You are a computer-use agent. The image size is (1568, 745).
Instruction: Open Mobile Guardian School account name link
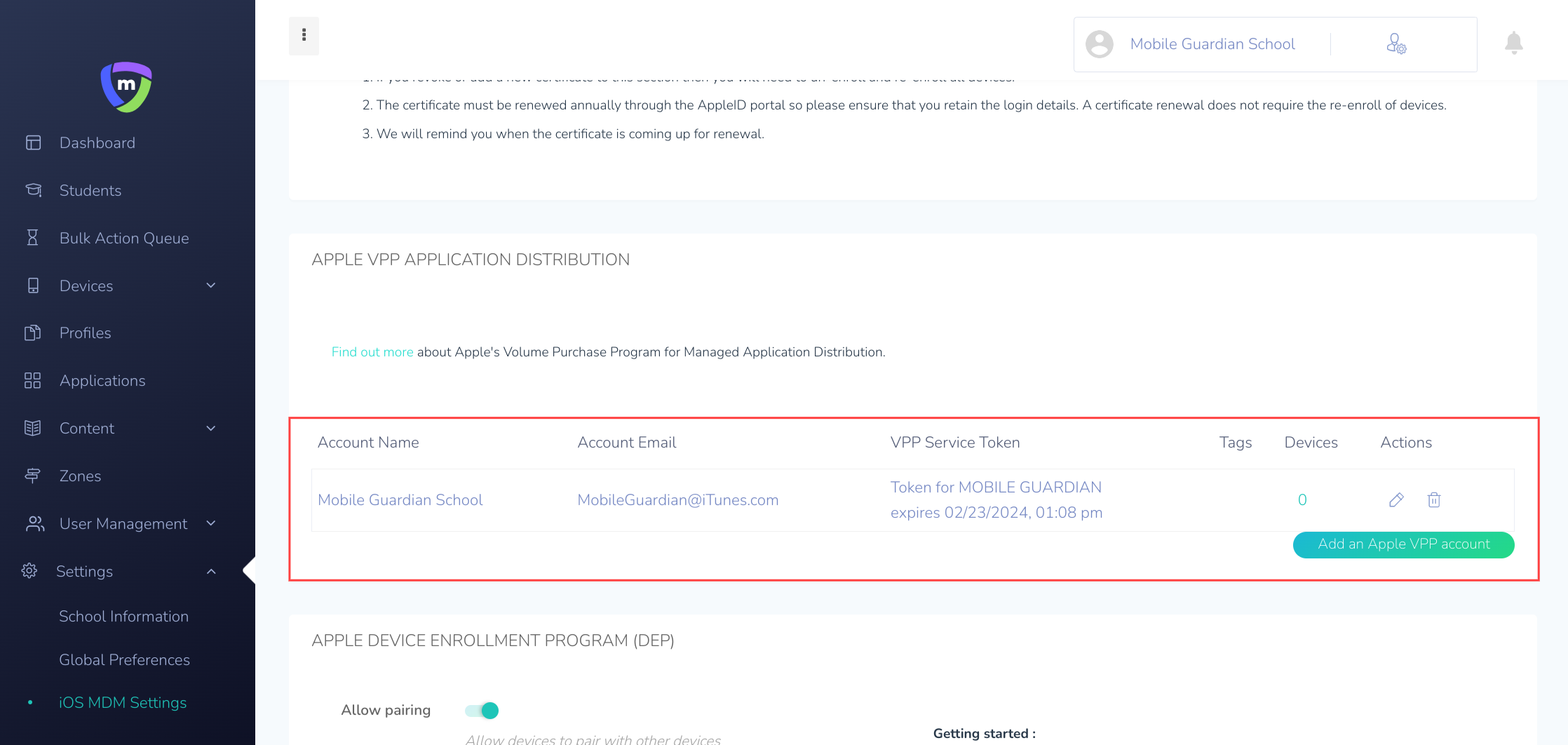coord(400,499)
